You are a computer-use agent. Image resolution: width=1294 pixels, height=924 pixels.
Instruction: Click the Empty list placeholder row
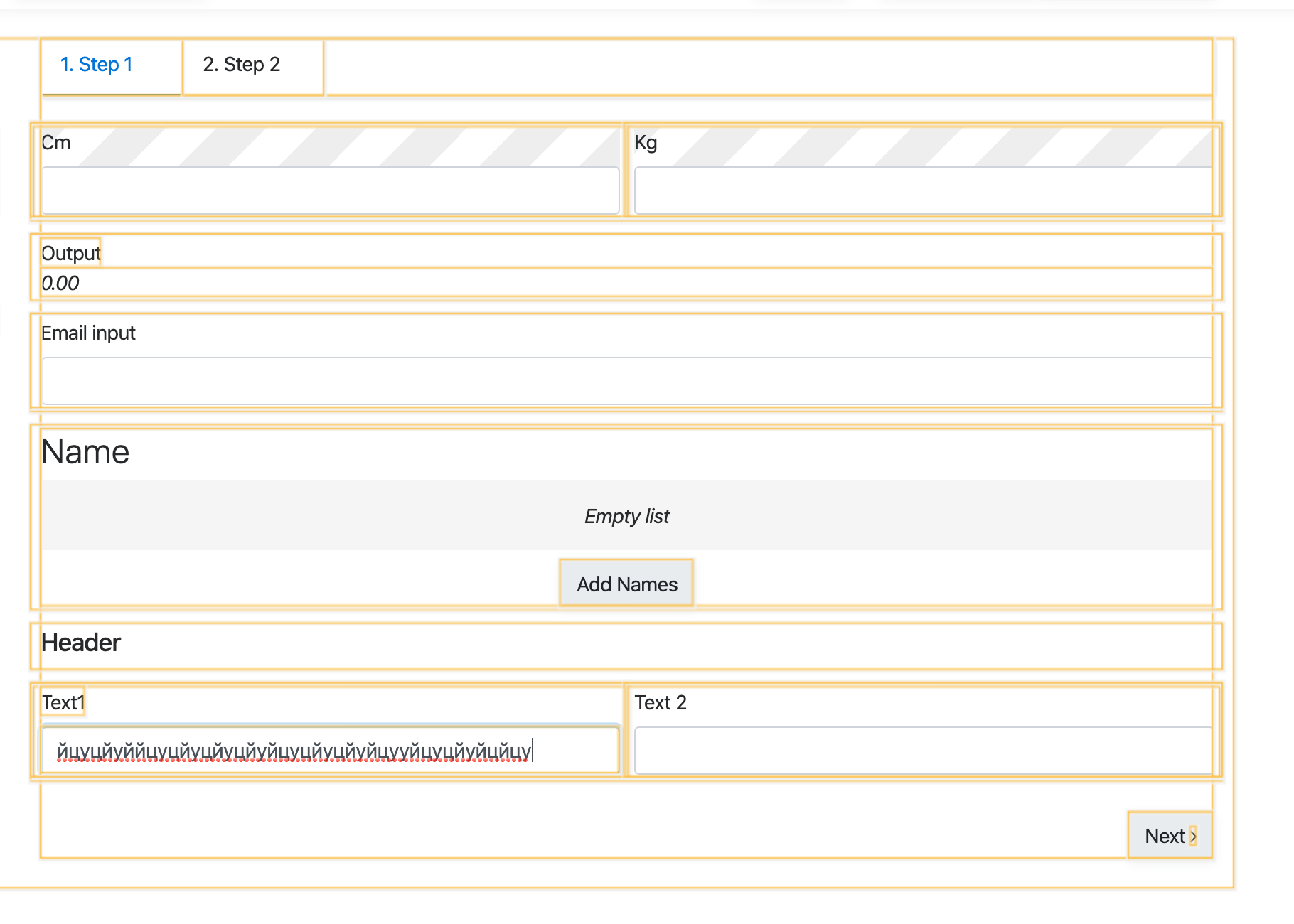(626, 516)
